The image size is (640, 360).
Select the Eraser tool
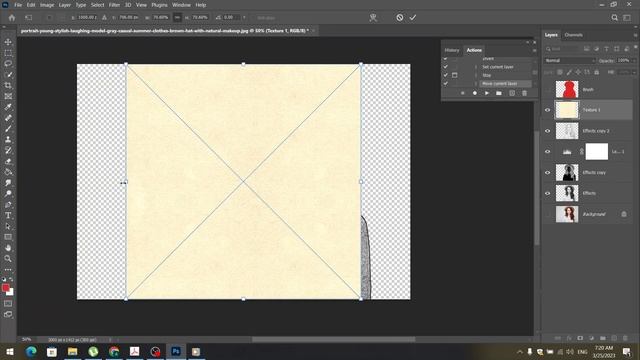pyautogui.click(x=8, y=161)
